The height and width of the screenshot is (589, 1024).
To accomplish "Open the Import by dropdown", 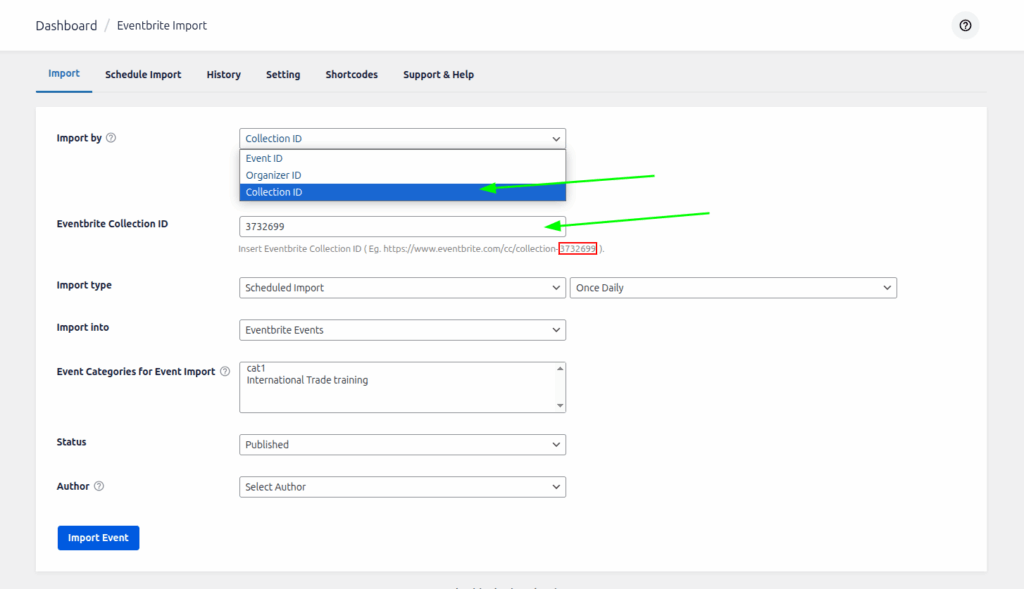I will pyautogui.click(x=402, y=139).
